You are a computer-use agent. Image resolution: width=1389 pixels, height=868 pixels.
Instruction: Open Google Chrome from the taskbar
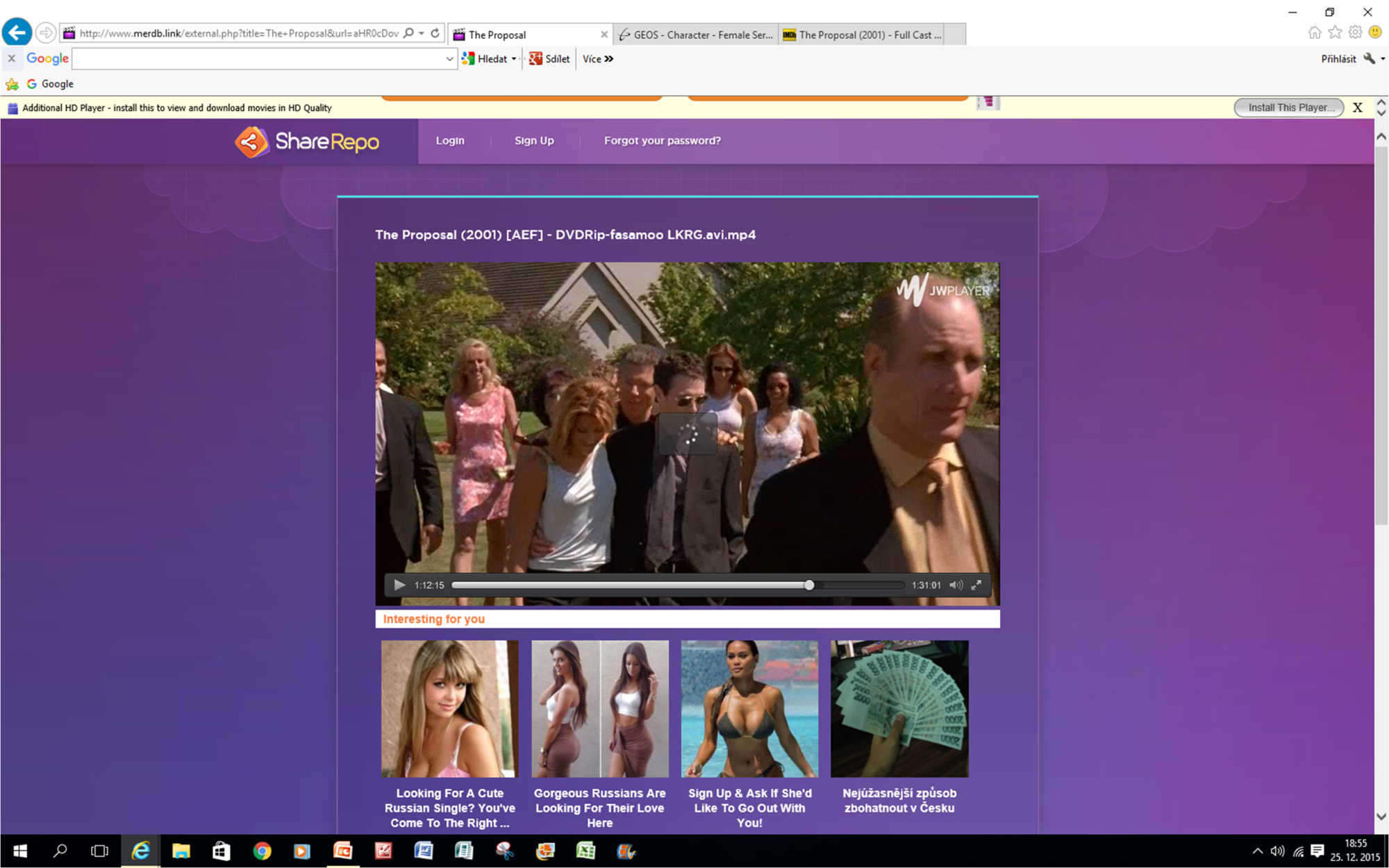(262, 851)
